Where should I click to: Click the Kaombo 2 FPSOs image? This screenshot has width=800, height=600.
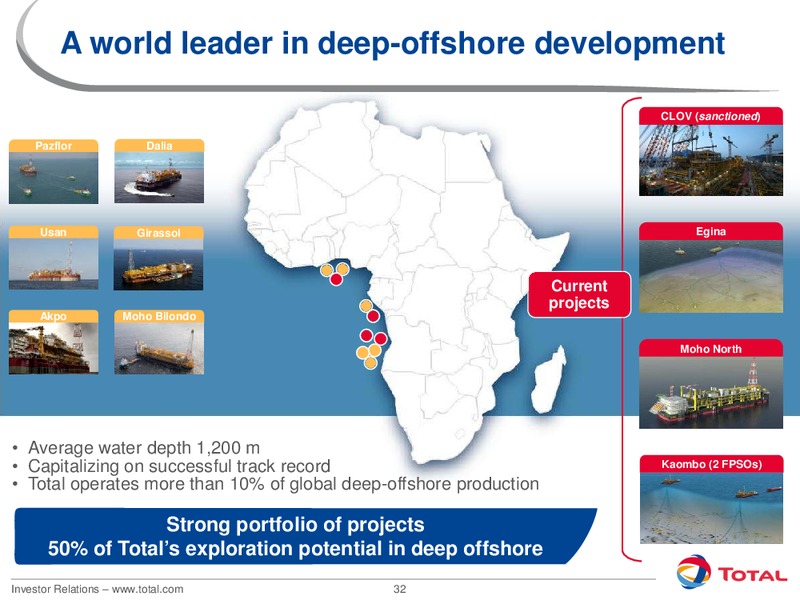711,508
